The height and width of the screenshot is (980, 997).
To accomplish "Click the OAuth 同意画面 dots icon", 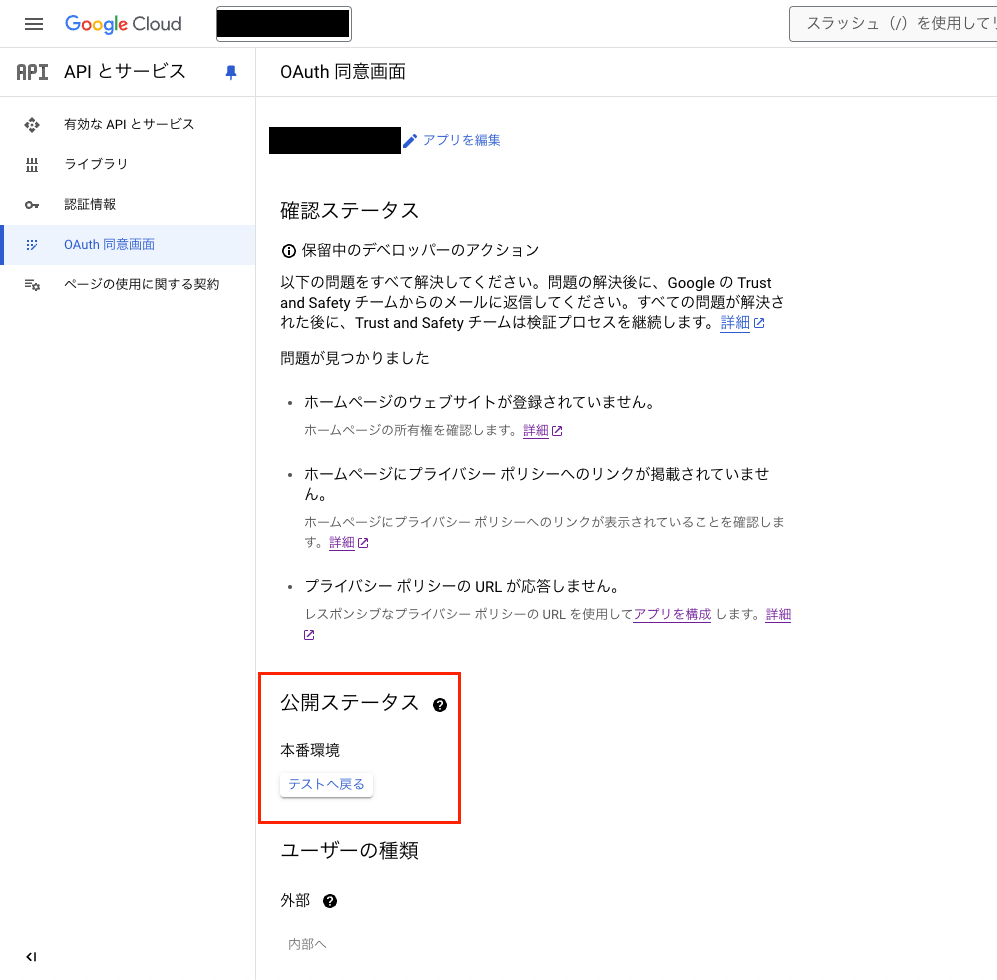I will [x=32, y=245].
